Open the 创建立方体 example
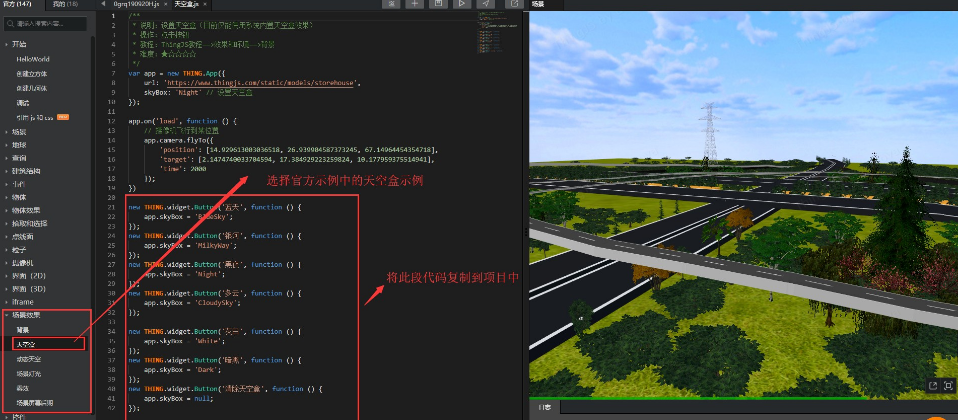This screenshot has width=958, height=420. pos(32,74)
